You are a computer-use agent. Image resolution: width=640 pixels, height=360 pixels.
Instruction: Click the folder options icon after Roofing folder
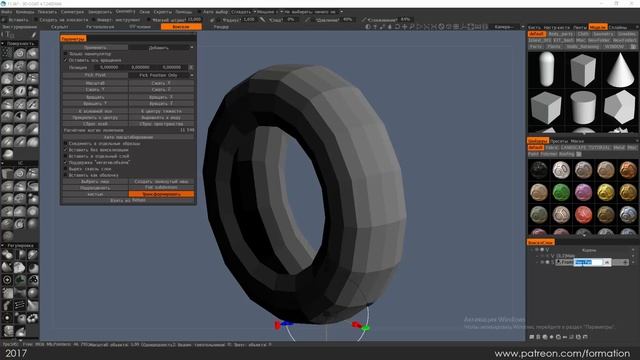pyautogui.click(x=578, y=154)
